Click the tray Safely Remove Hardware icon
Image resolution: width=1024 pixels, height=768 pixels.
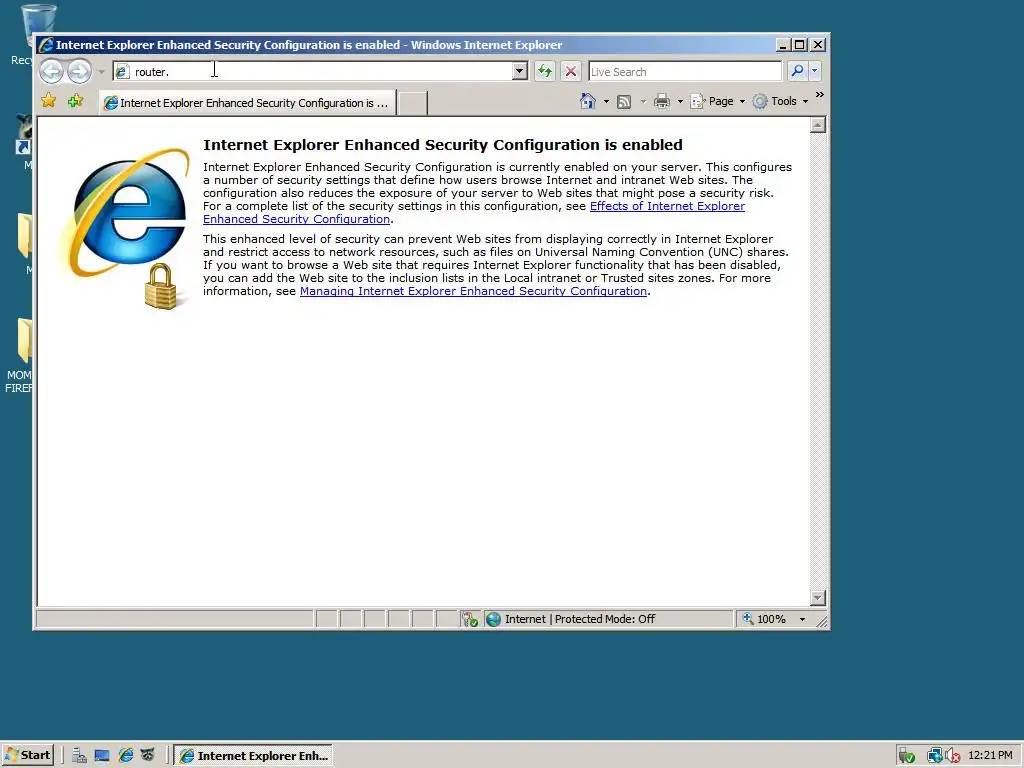(906, 756)
